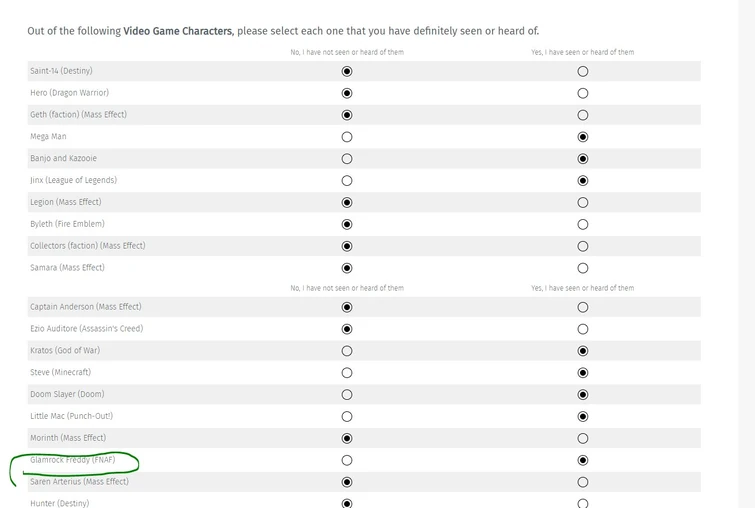Select 'No' for Jinx (League of Legends)
Screen dimensions: 755x508
pyautogui.click(x=347, y=181)
